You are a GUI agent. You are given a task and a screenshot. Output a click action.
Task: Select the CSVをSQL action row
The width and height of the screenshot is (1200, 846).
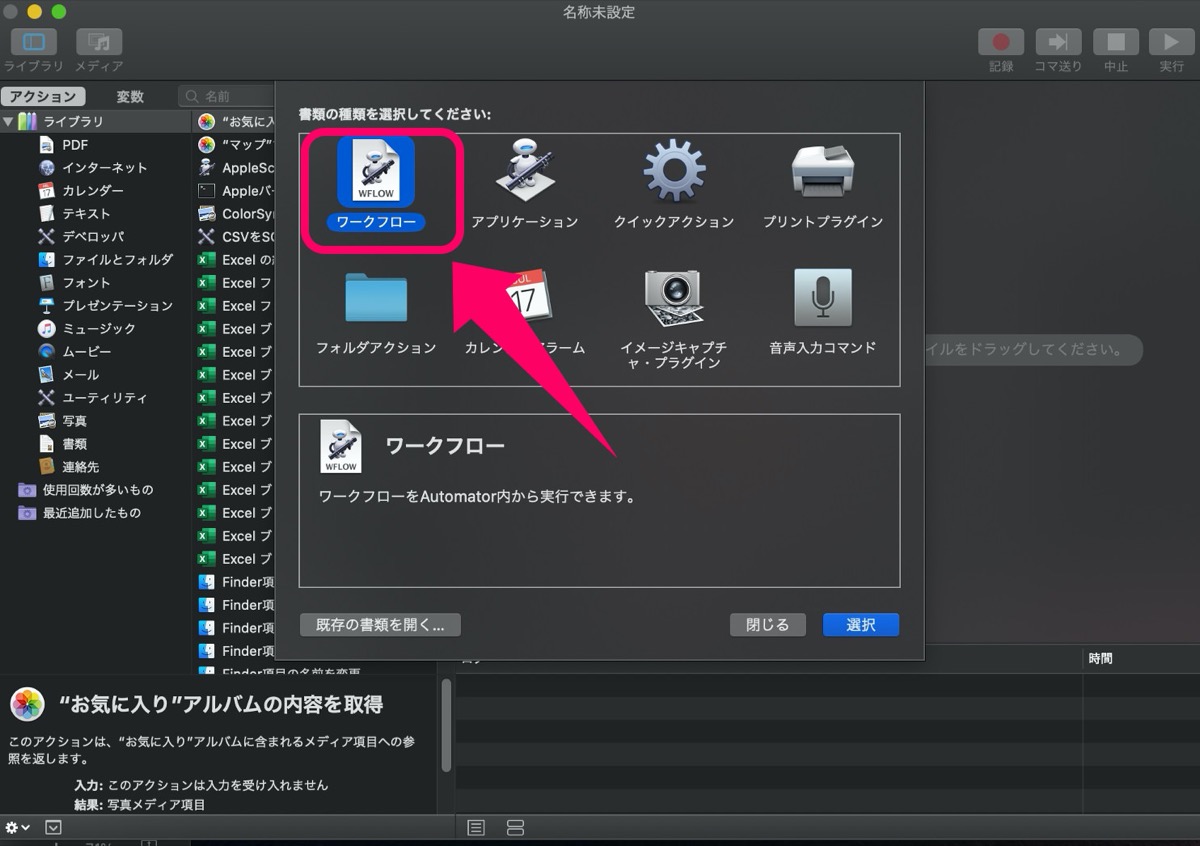point(235,236)
